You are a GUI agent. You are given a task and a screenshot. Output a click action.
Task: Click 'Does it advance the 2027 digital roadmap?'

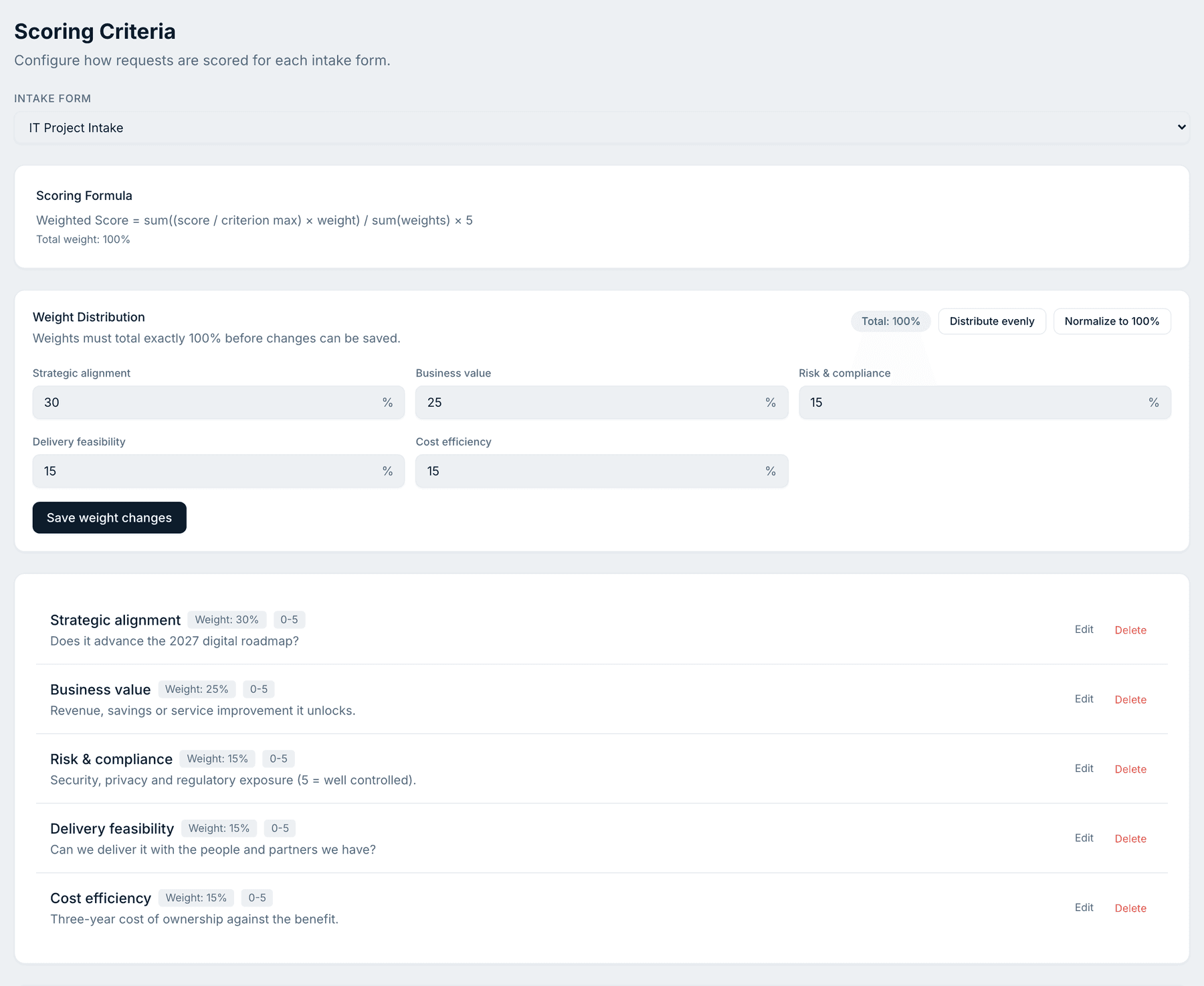coord(175,641)
